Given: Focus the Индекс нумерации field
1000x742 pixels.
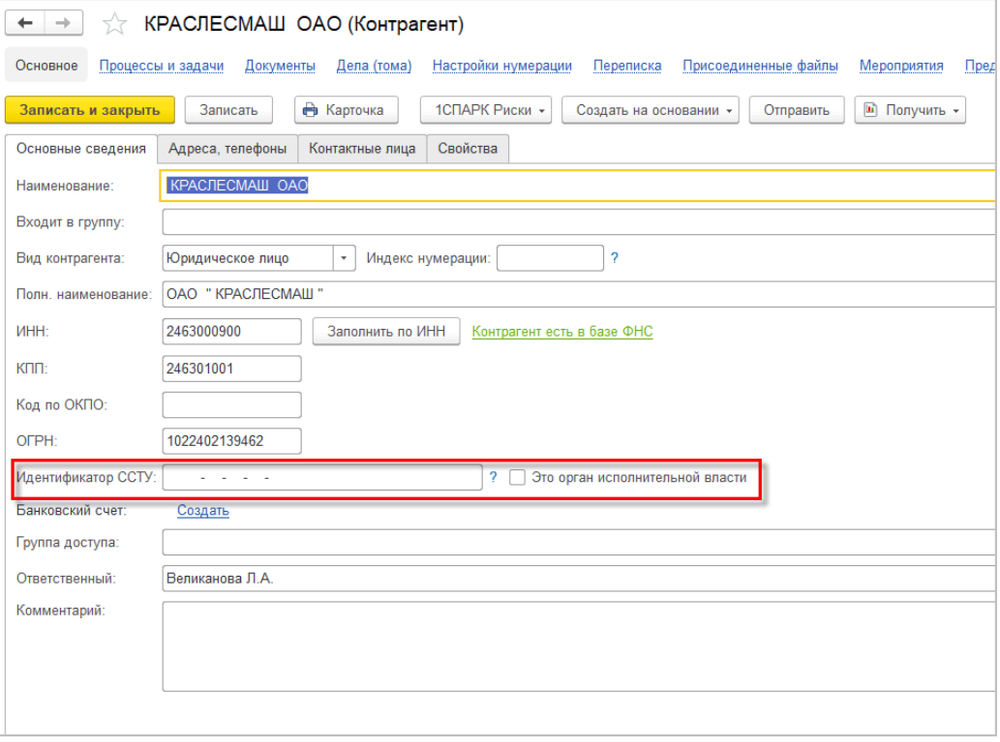Looking at the screenshot, I should pyautogui.click(x=550, y=258).
